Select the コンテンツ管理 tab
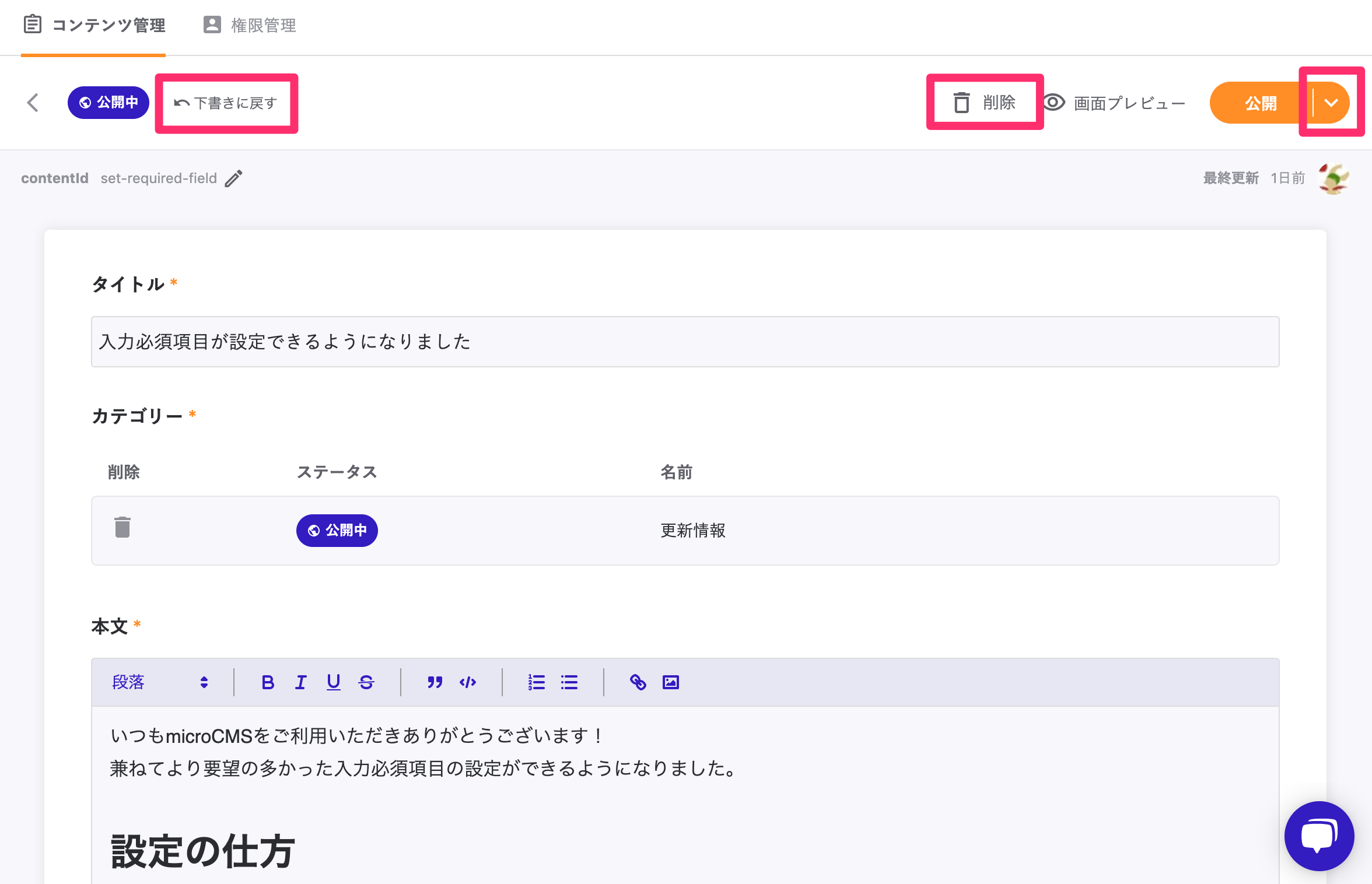The width and height of the screenshot is (1372, 884). pyautogui.click(x=94, y=25)
